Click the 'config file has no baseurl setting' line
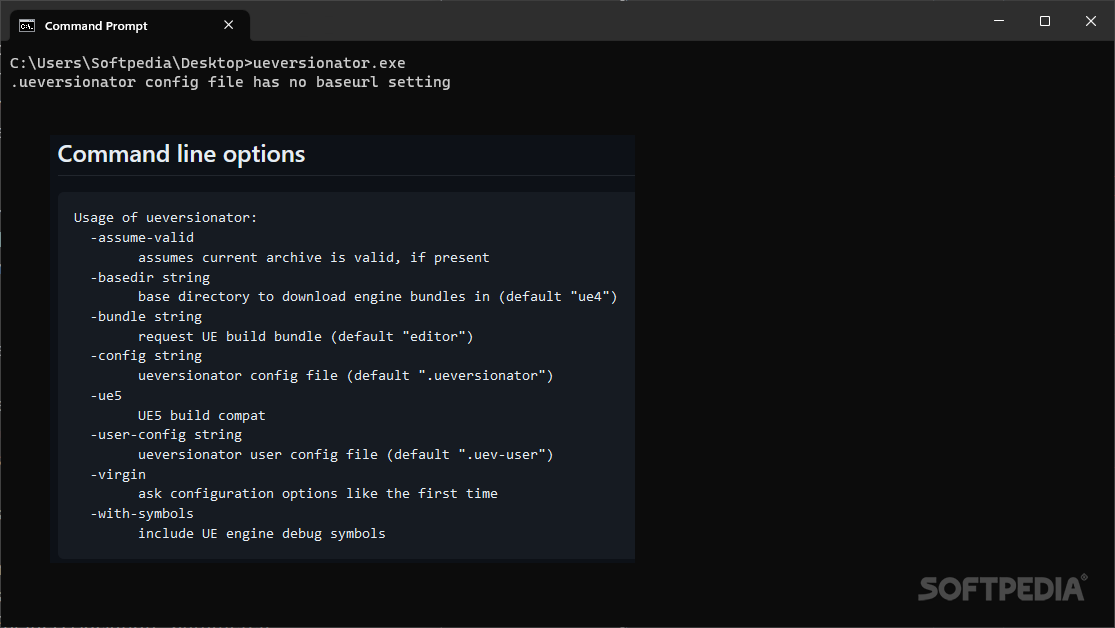Viewport: 1115px width, 628px height. point(230,82)
